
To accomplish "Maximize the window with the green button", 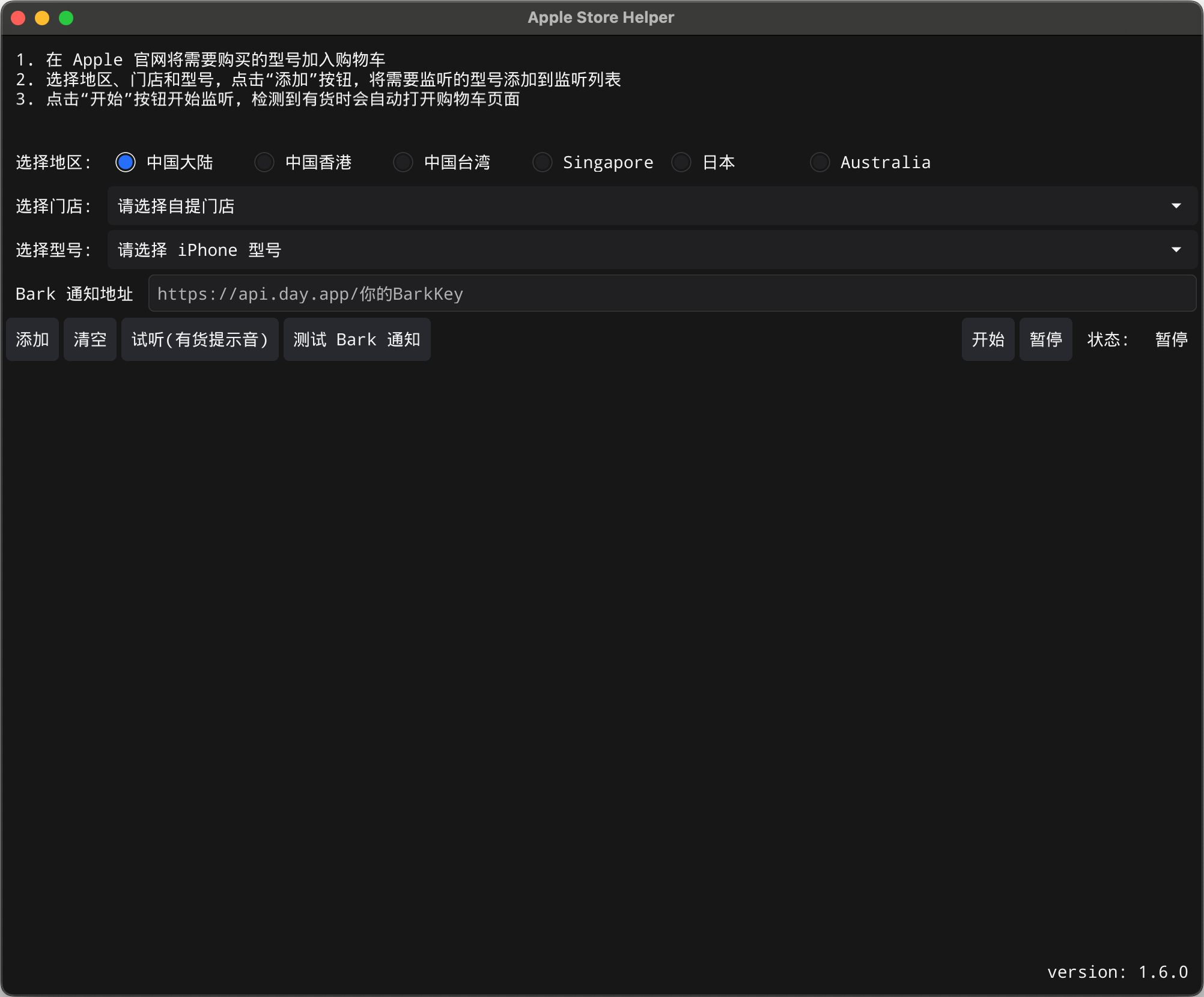I will pos(66,18).
